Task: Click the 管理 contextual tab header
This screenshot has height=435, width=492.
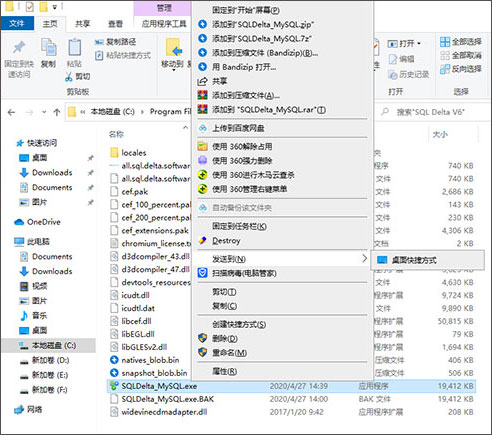Action: [163, 8]
